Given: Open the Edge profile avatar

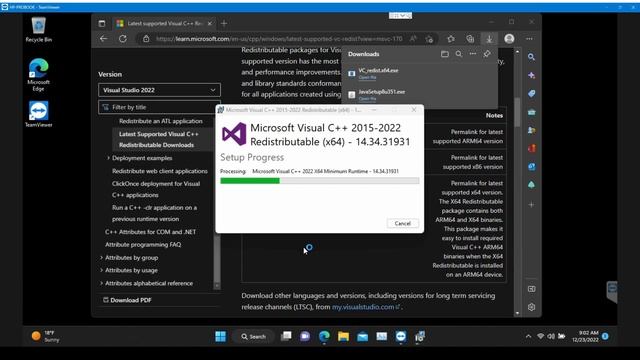Looking at the screenshot, I should [509, 39].
